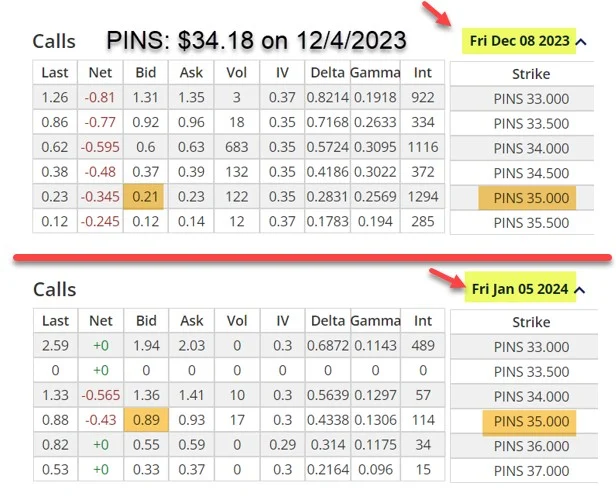This screenshot has height=499, width=616.
Task: Sort January calls by Gamma column header
Action: tap(375, 321)
